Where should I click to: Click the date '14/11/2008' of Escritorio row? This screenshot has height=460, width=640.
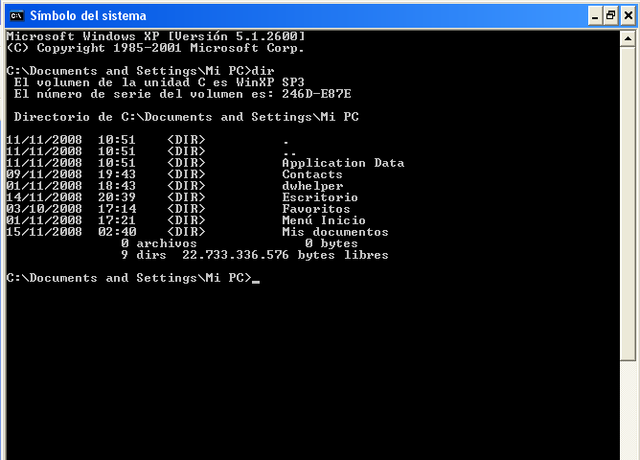(44, 197)
